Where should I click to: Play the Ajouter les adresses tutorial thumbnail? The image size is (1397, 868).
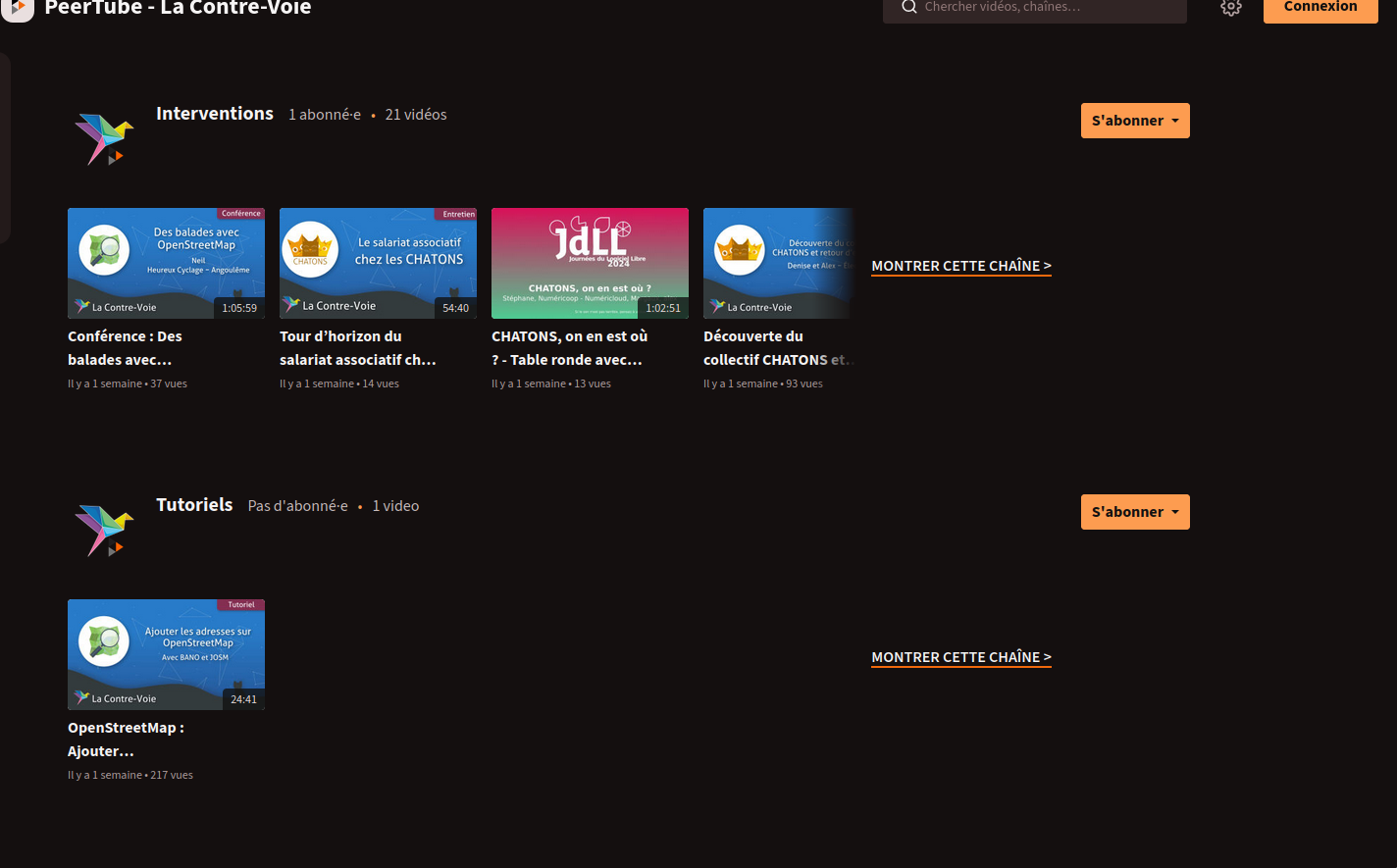[x=166, y=654]
